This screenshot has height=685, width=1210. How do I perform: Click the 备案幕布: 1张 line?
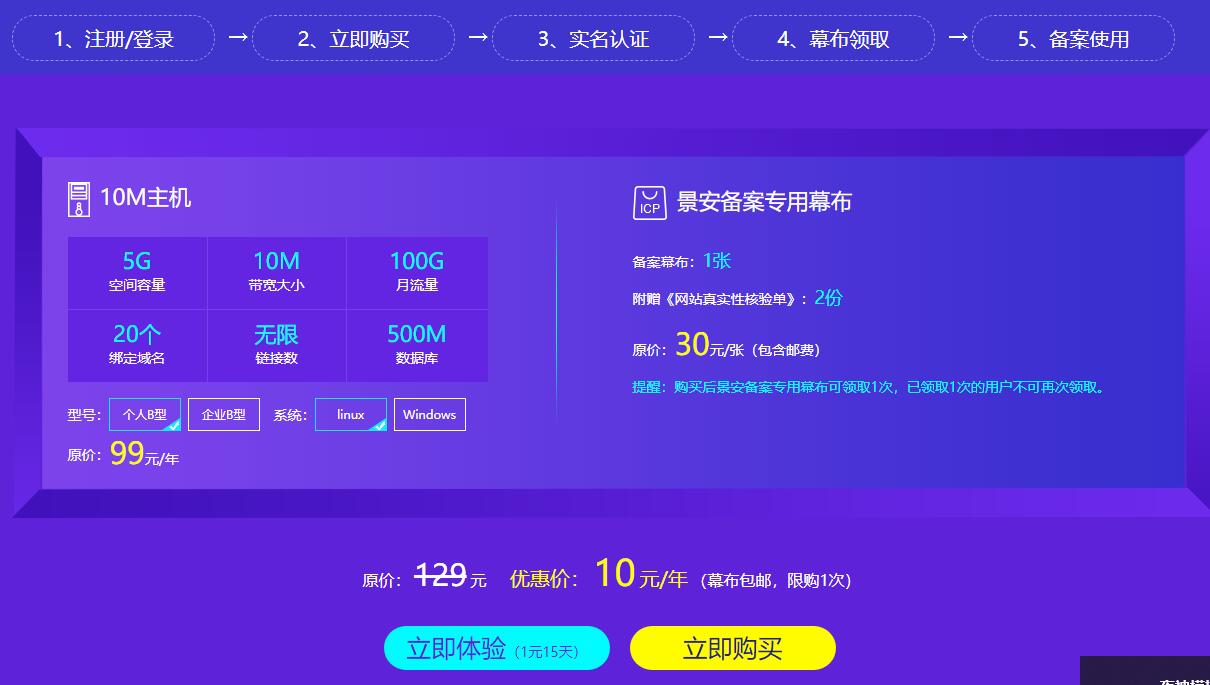pyautogui.click(x=682, y=261)
